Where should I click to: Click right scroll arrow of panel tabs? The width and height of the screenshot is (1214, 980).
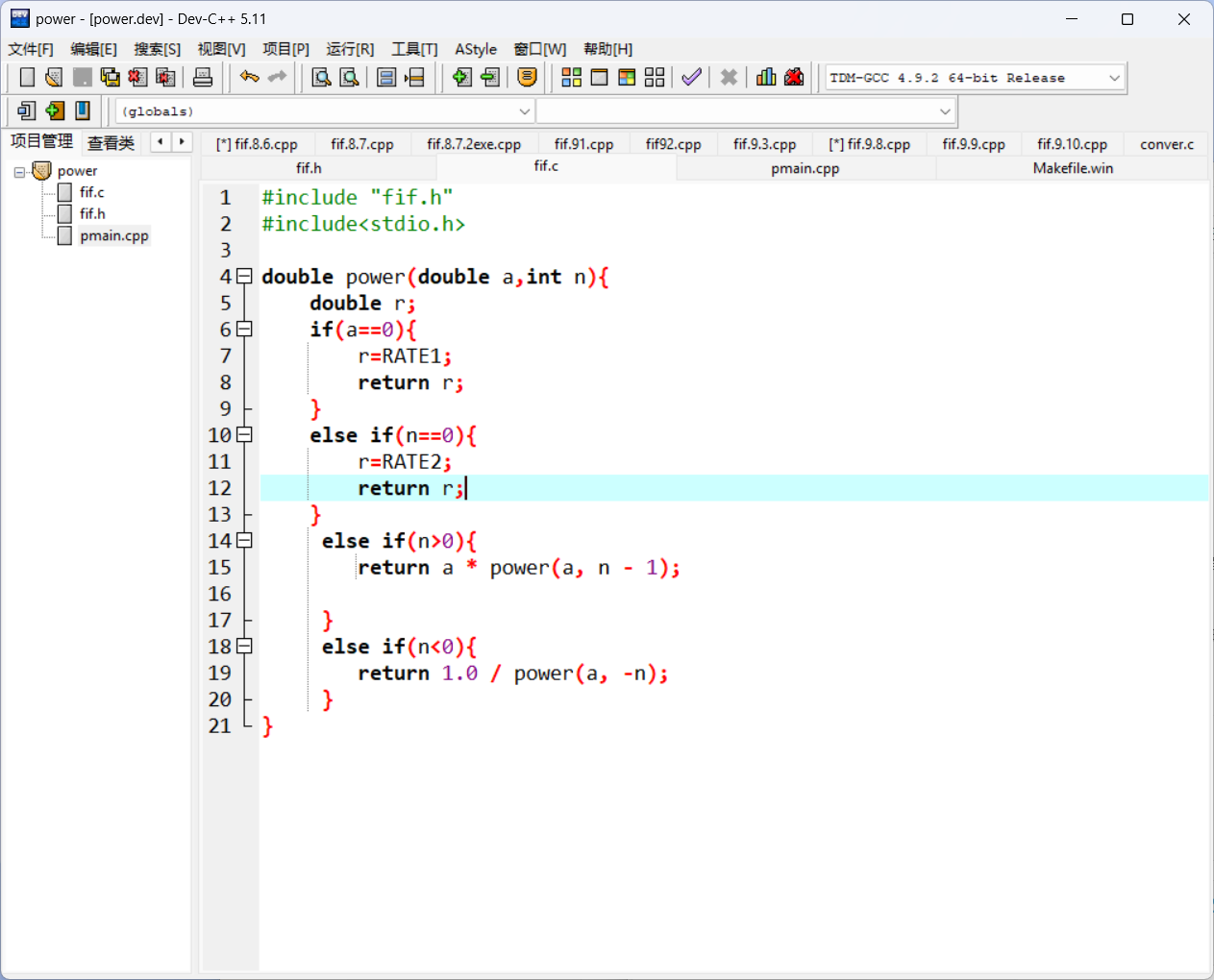(182, 142)
